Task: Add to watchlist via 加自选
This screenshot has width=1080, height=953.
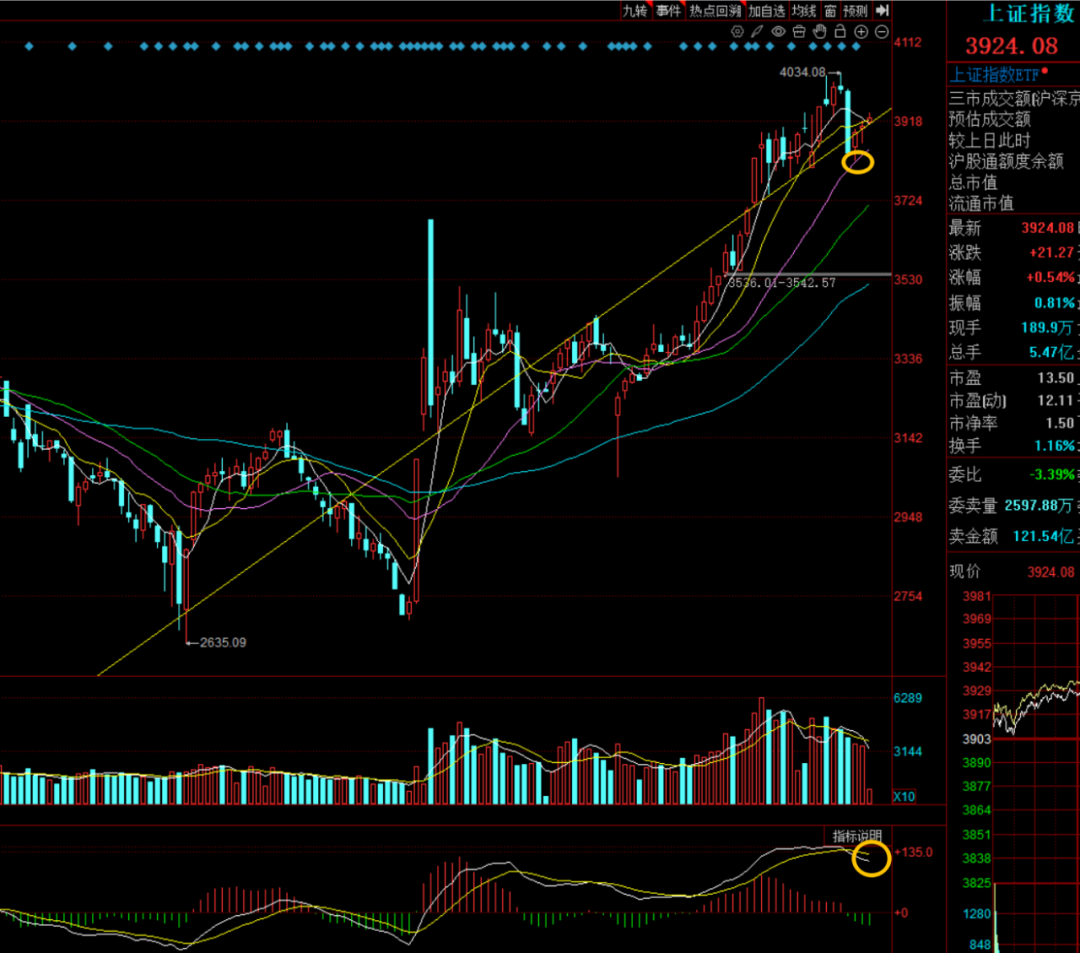Action: pyautogui.click(x=767, y=10)
